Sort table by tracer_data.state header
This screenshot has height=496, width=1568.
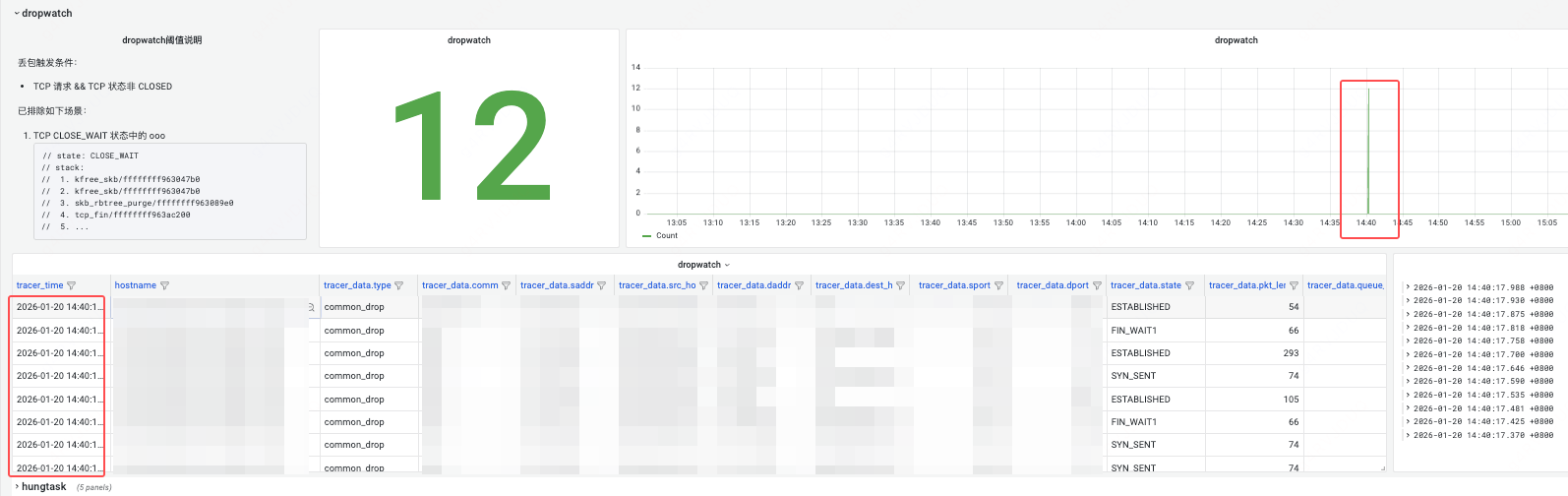pos(1145,285)
